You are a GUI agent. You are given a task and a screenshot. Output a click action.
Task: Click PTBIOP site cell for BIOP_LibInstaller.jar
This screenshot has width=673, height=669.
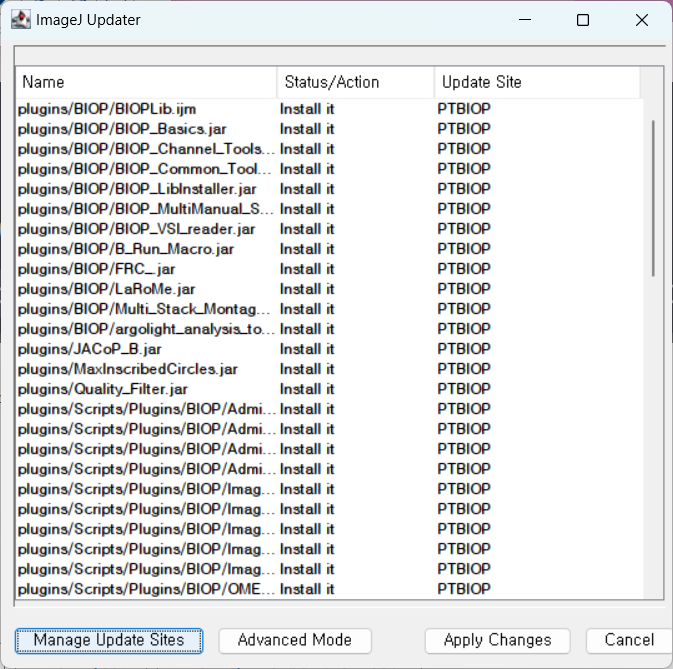pos(464,189)
